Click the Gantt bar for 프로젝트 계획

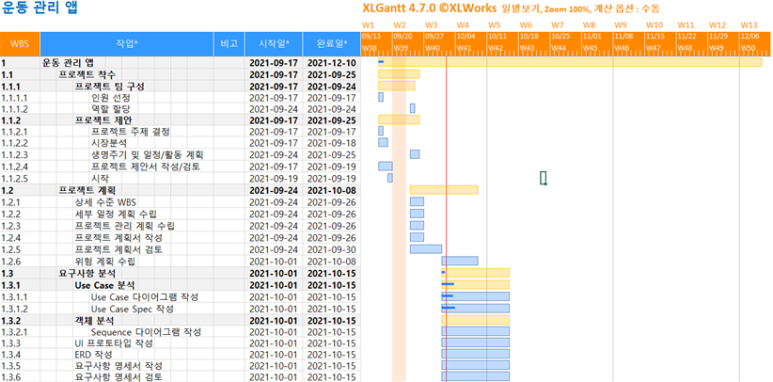[444, 190]
